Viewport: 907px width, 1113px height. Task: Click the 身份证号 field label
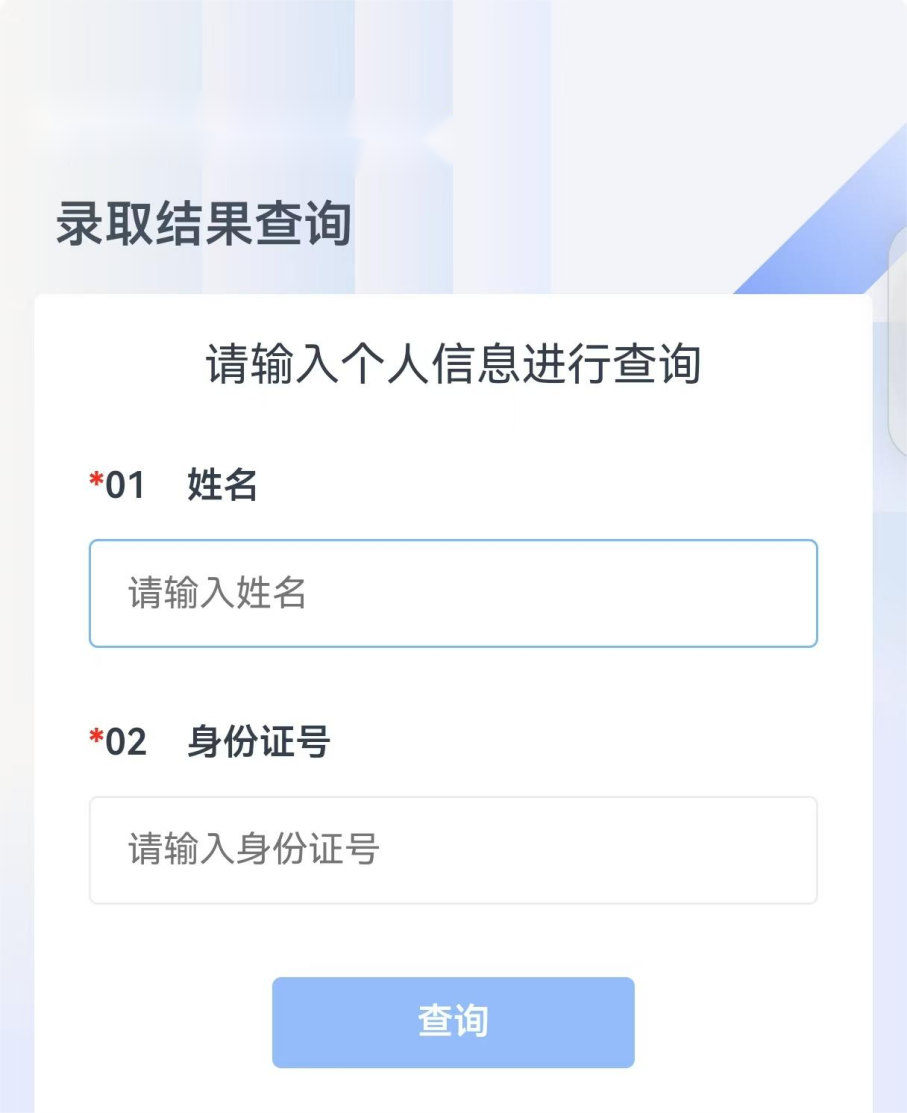tap(258, 742)
